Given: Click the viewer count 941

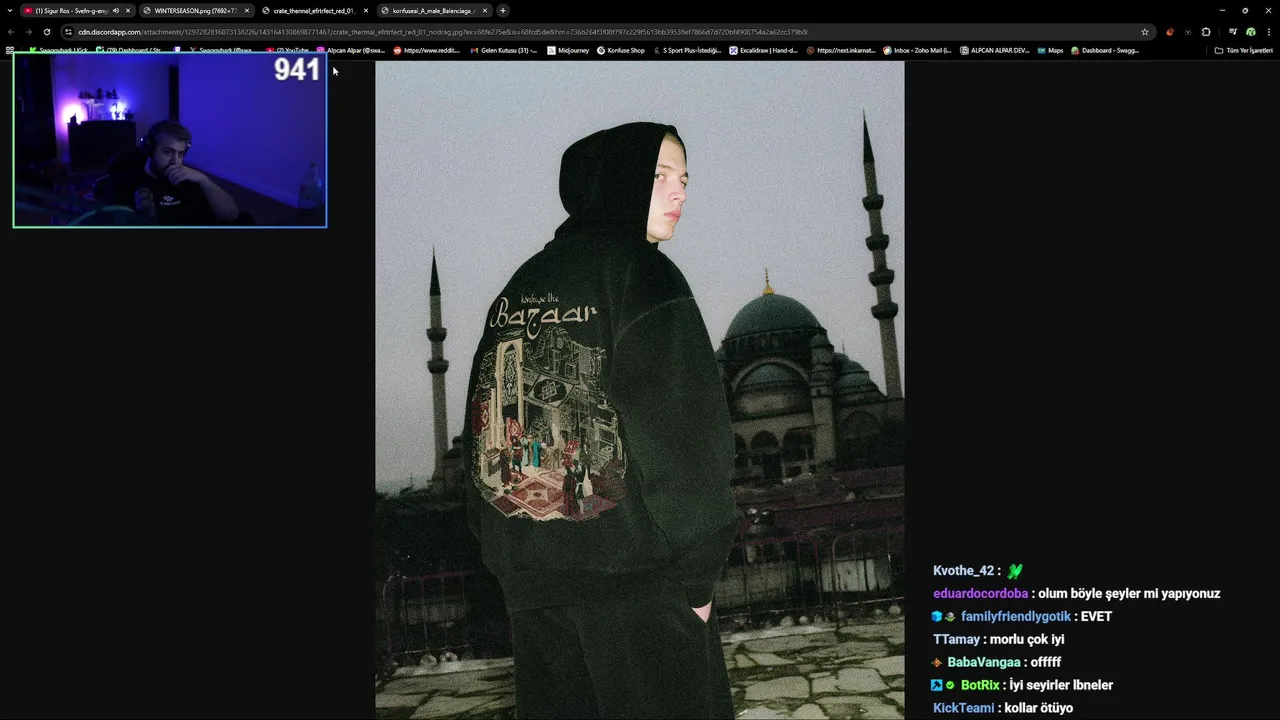Looking at the screenshot, I should click(297, 69).
